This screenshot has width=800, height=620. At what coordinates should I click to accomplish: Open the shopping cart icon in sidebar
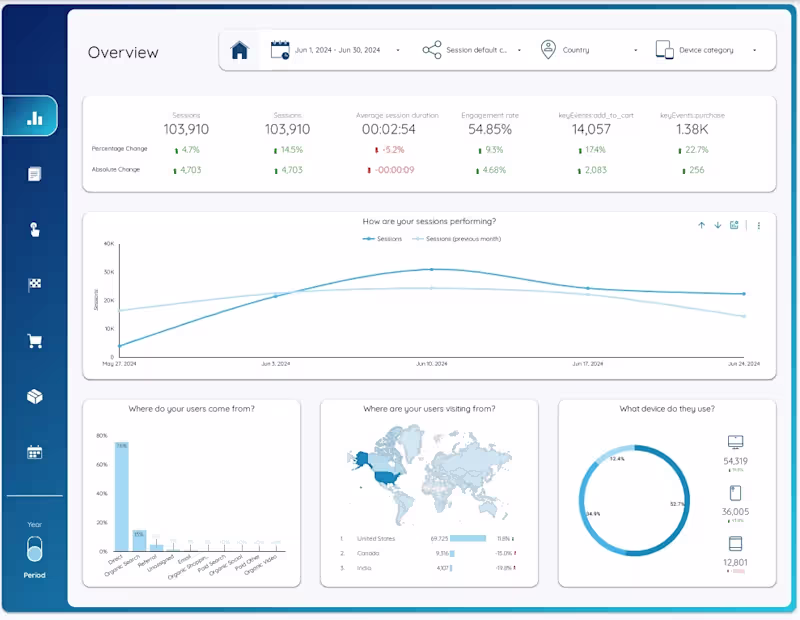click(34, 341)
